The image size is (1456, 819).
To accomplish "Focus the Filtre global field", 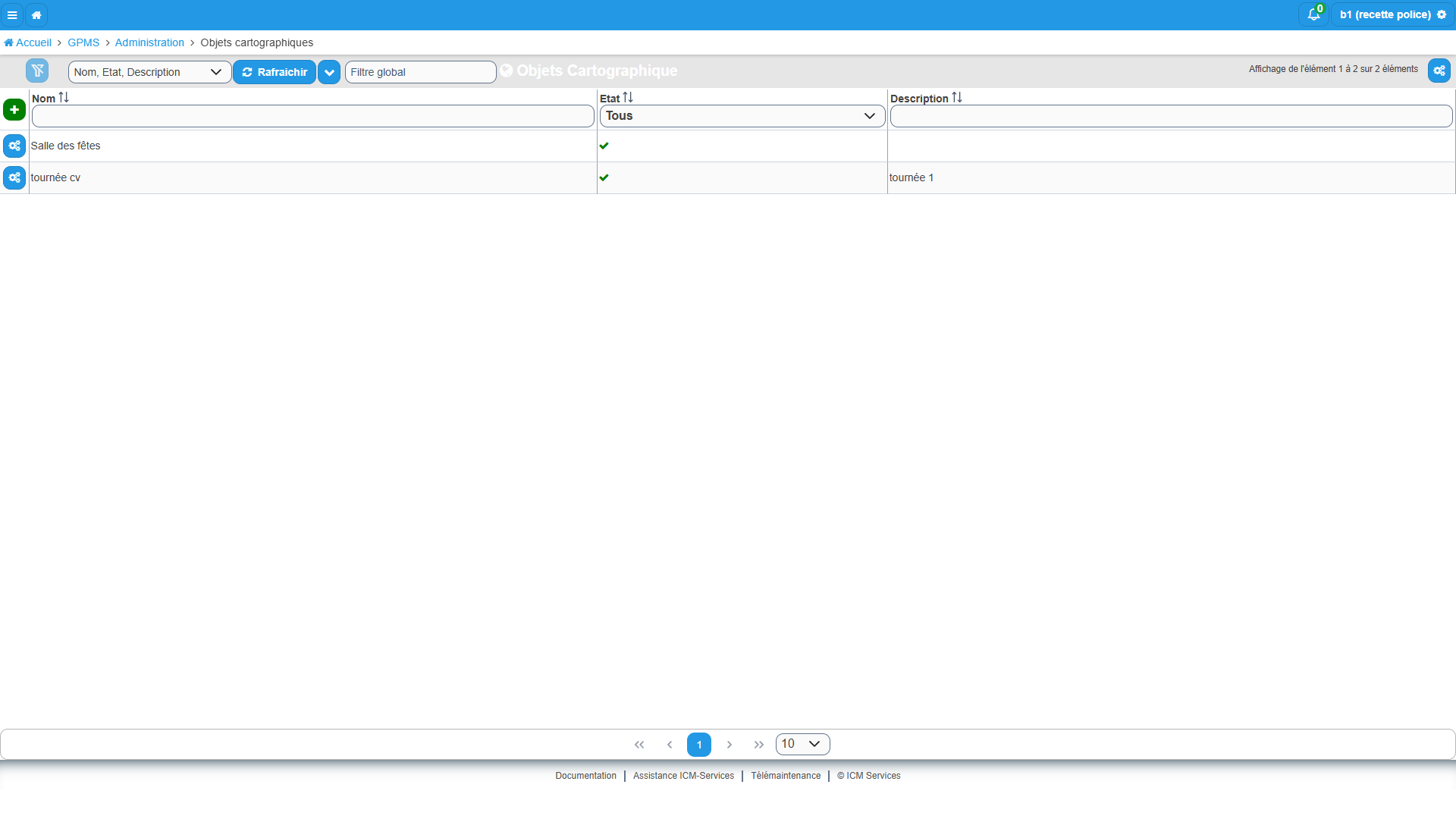I will pos(421,72).
